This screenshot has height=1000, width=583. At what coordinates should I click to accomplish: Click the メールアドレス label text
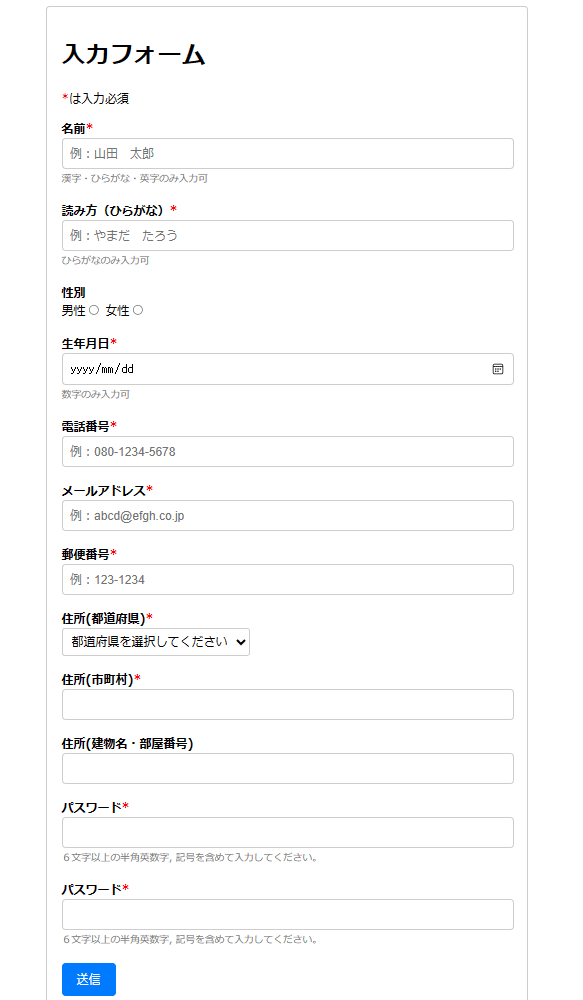[103, 490]
